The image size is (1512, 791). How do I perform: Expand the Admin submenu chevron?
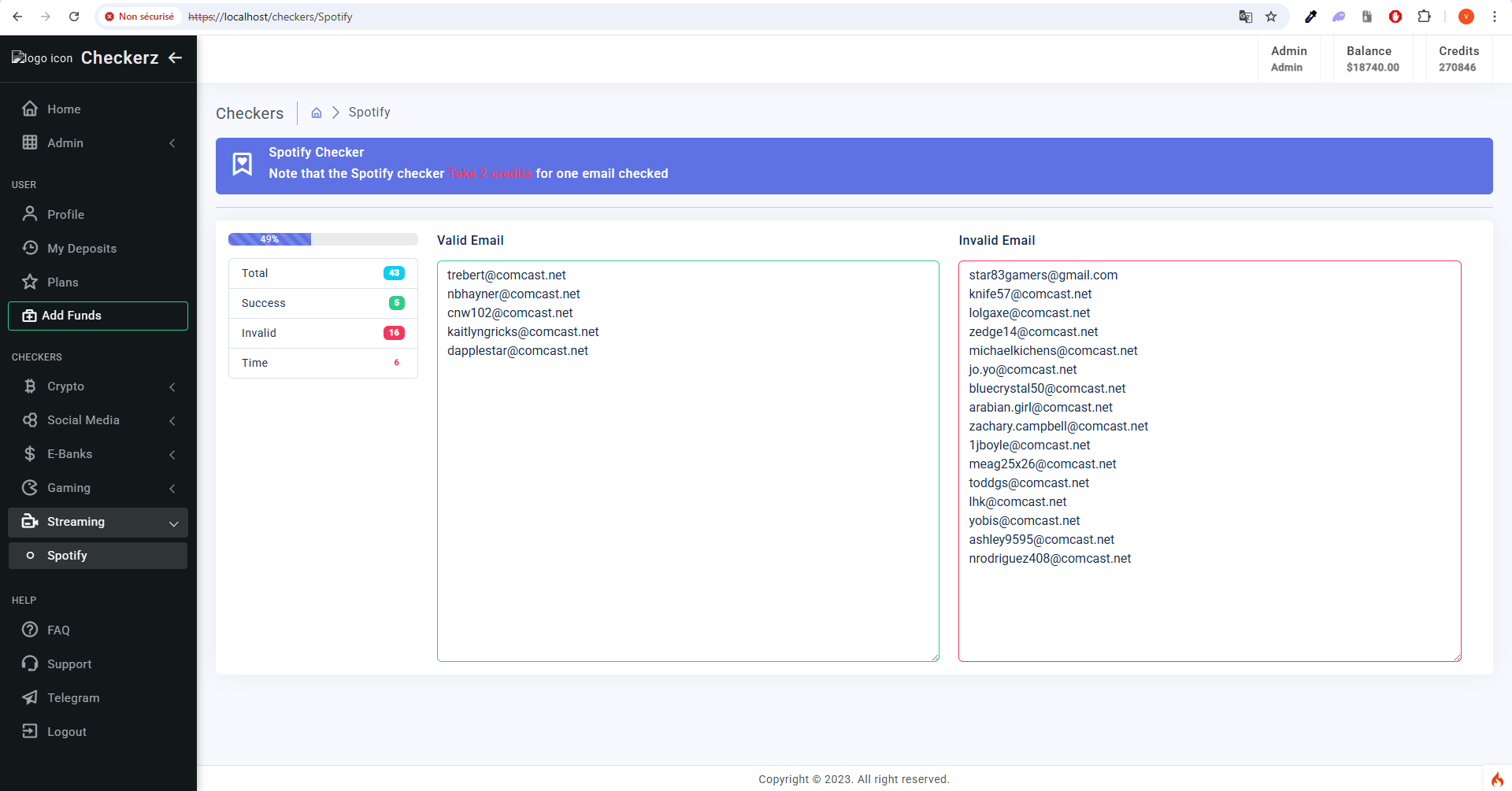click(172, 143)
